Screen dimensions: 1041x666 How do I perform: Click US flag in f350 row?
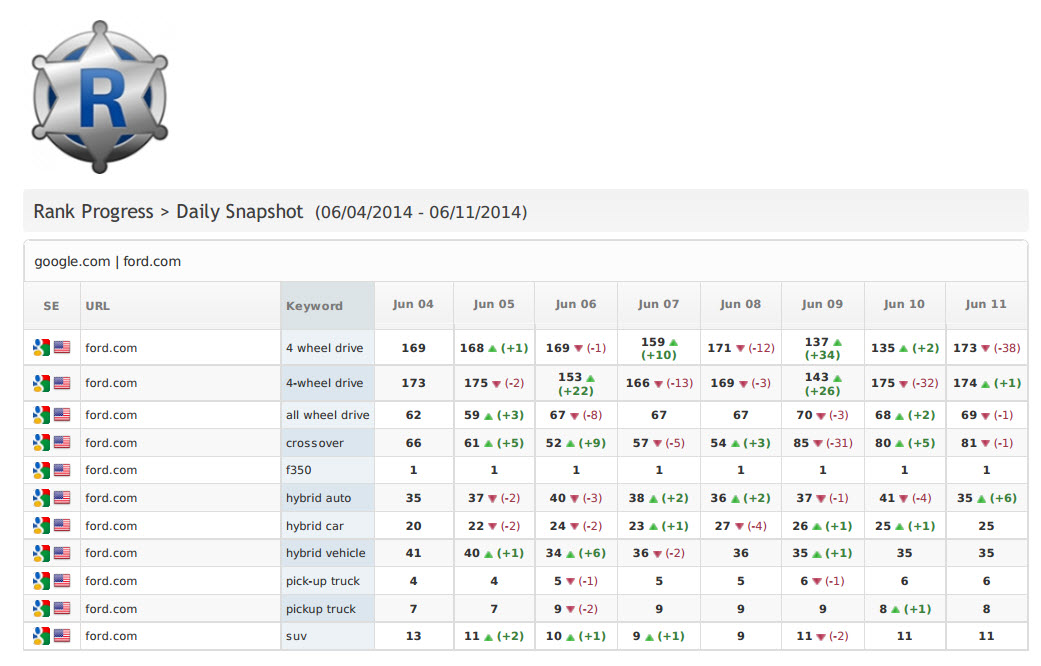tap(62, 469)
